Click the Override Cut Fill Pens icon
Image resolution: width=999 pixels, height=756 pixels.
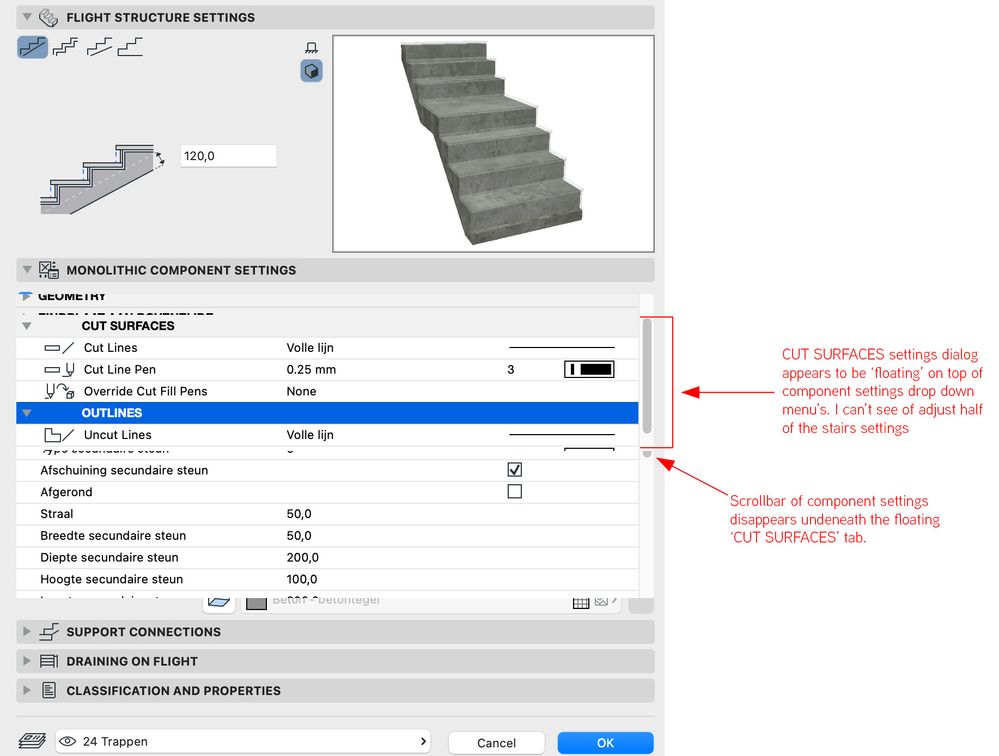pyautogui.click(x=59, y=391)
